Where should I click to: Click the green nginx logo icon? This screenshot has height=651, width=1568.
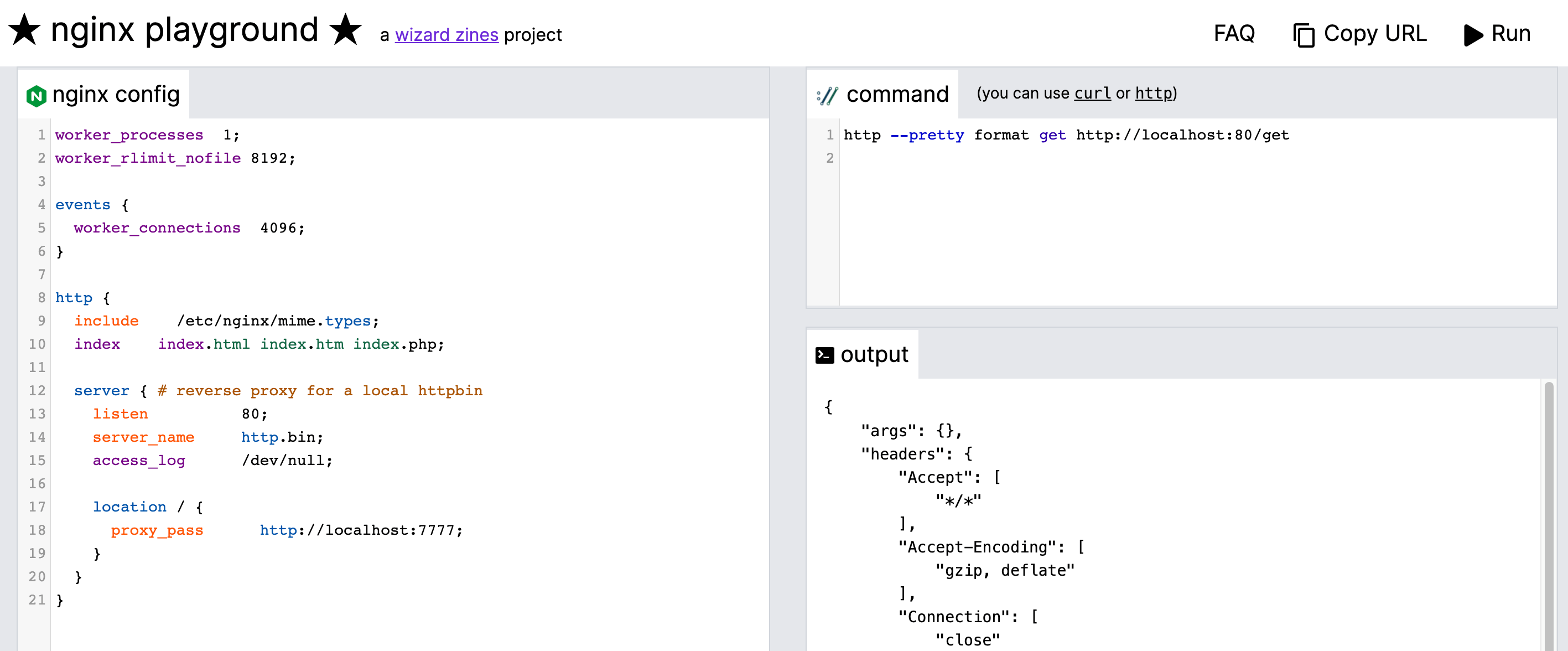[x=37, y=96]
